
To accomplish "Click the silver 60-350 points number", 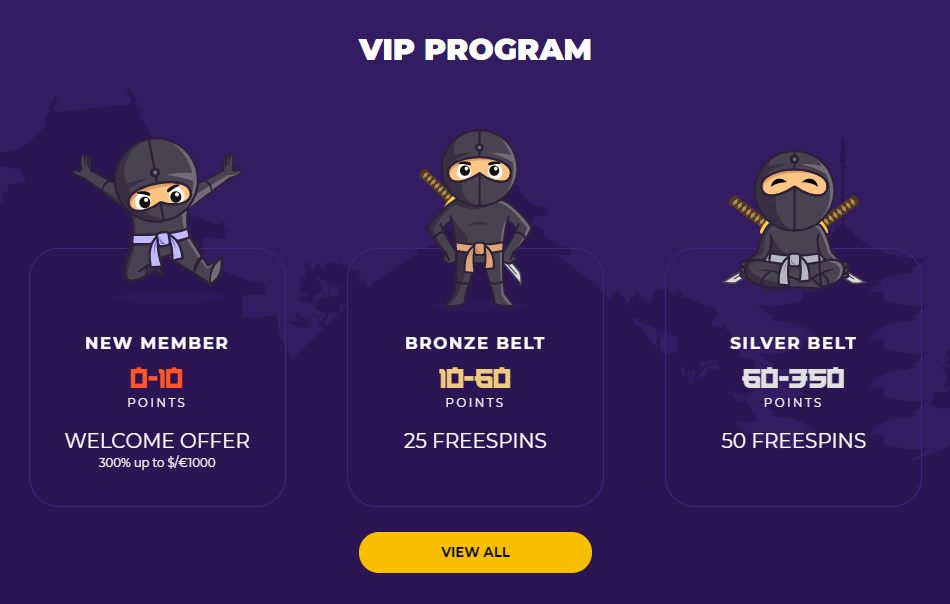I will [x=793, y=378].
